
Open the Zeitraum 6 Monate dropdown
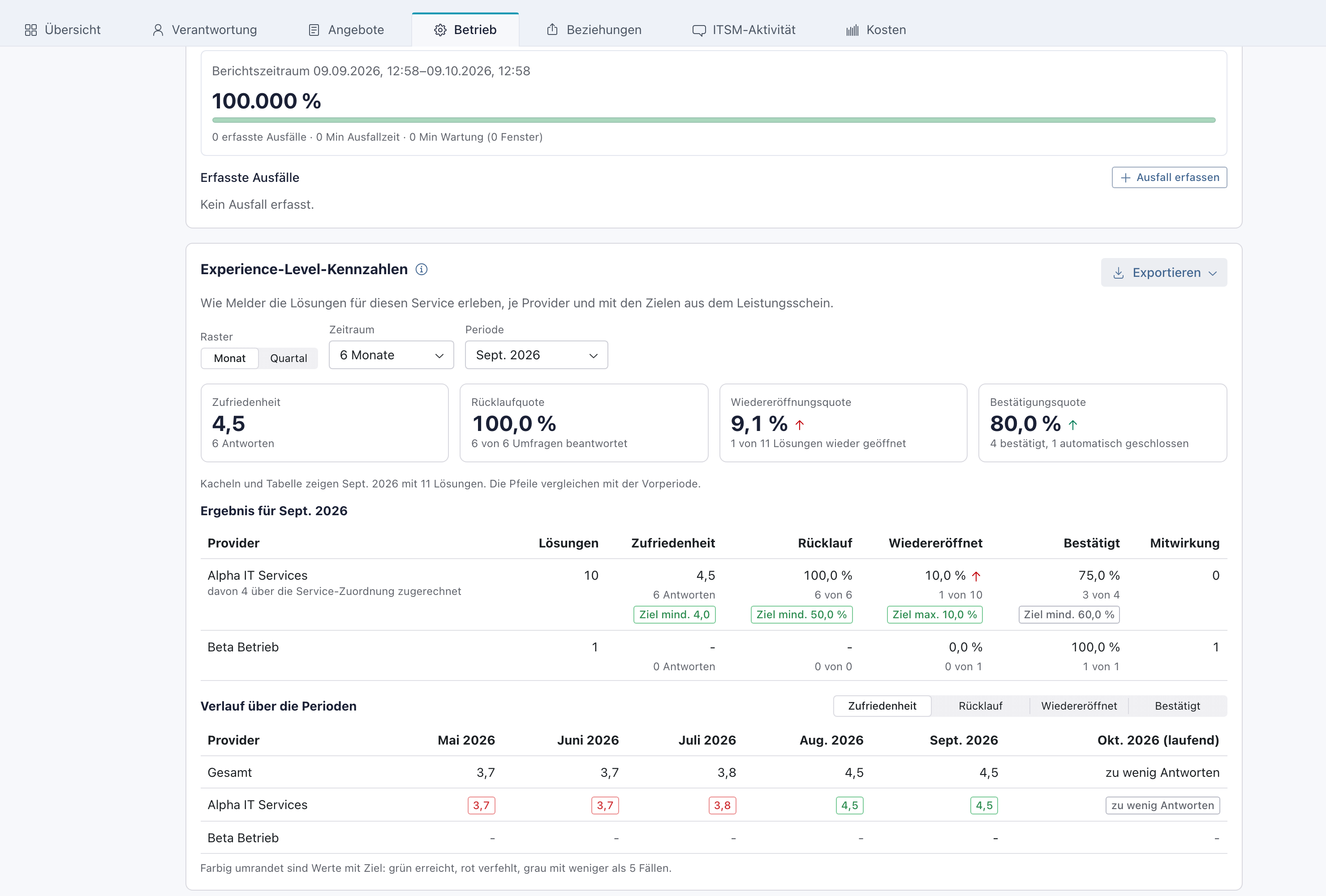(x=392, y=355)
